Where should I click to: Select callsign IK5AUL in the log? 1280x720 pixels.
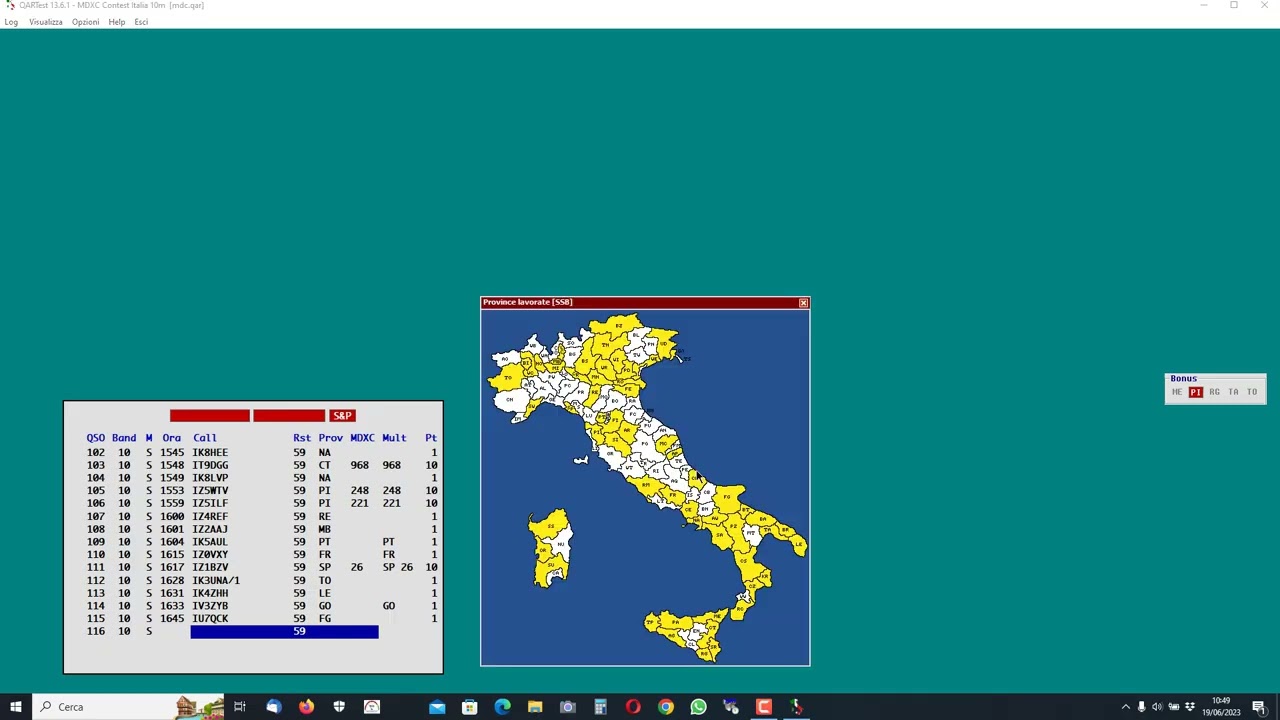click(210, 542)
